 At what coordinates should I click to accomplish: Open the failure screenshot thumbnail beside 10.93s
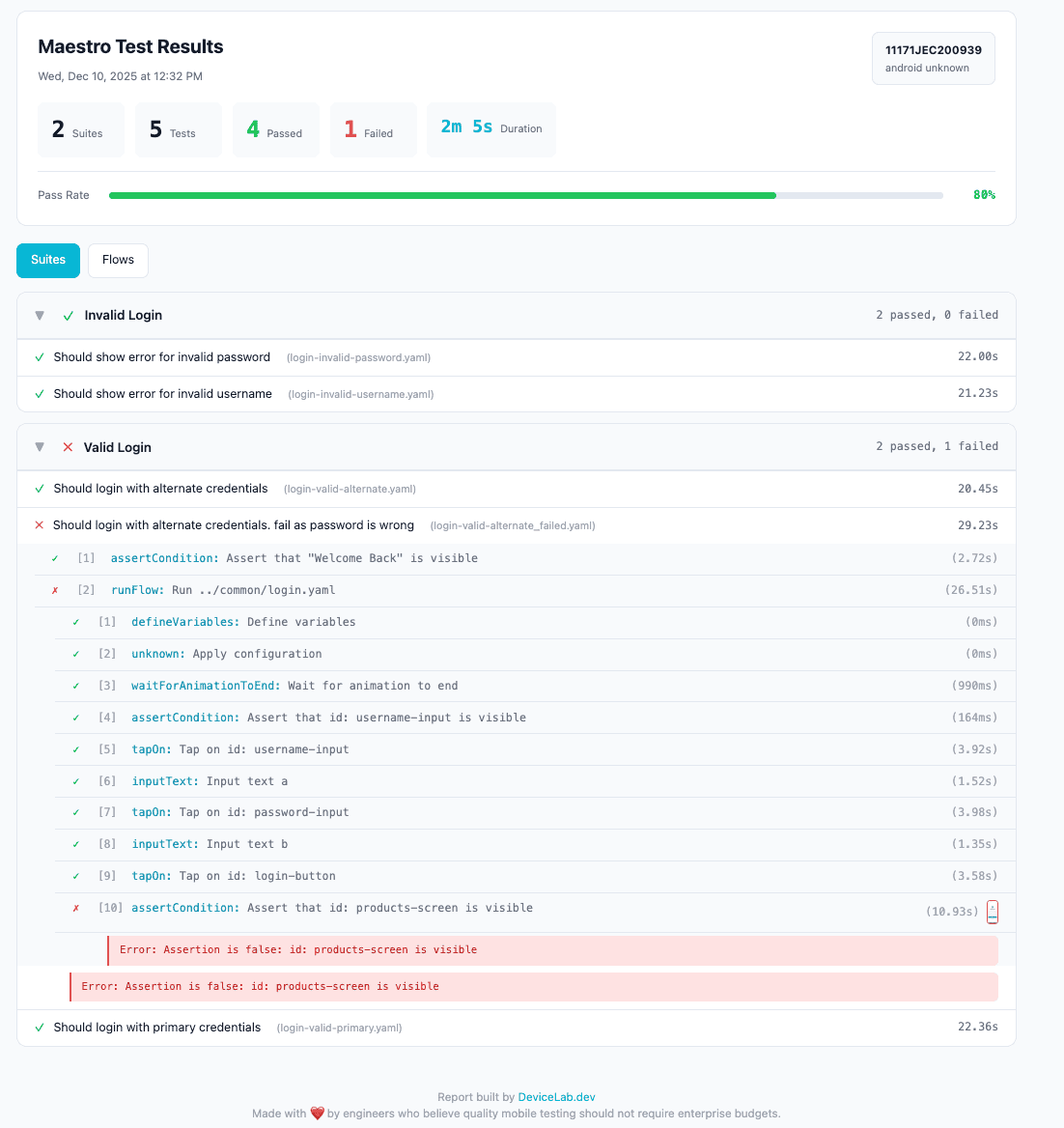tap(993, 911)
